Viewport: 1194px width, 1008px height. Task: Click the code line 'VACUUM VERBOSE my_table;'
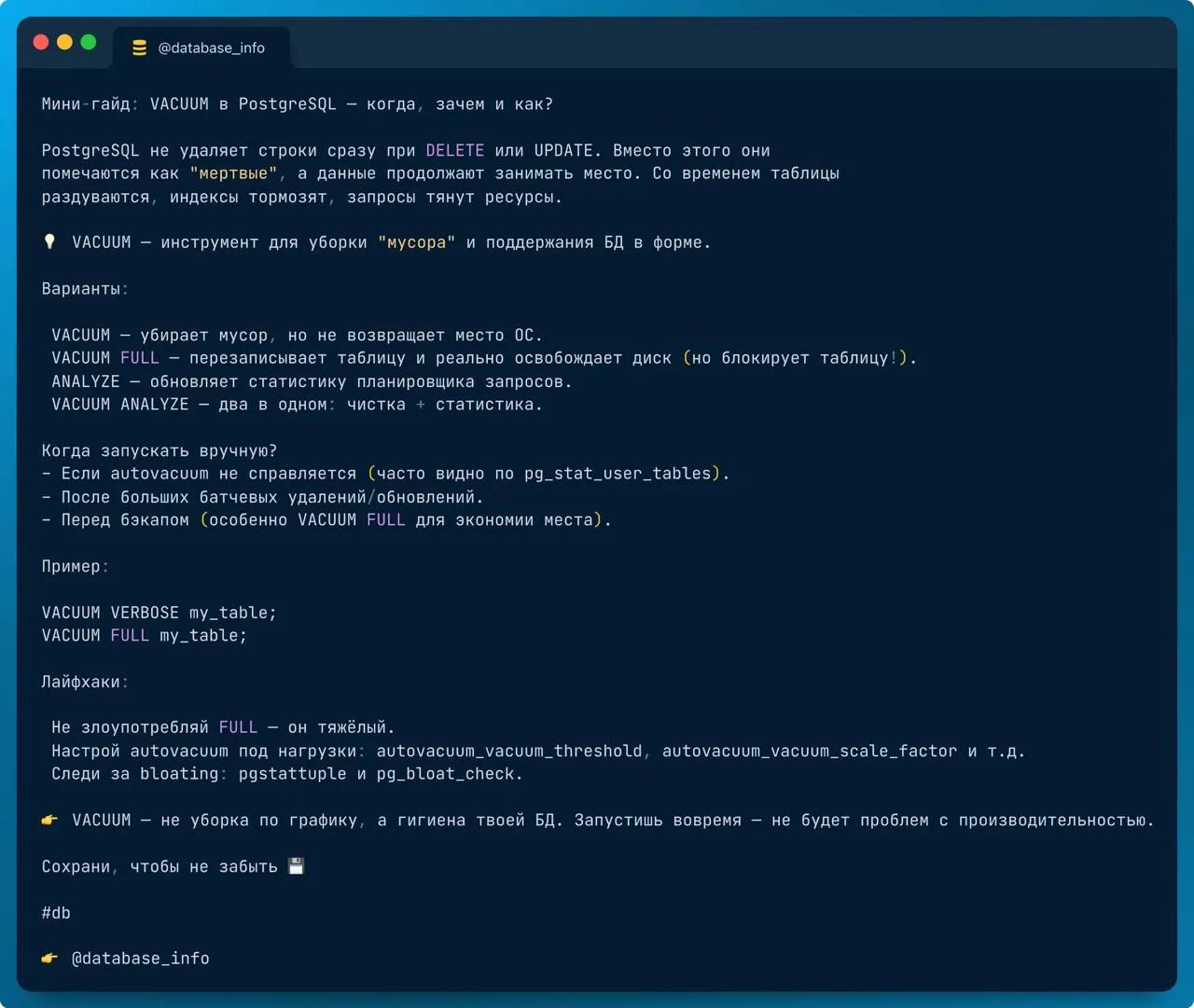click(160, 613)
